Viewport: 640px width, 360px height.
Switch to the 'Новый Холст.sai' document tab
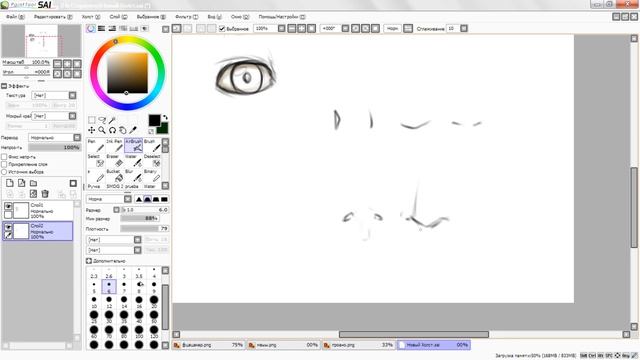click(x=433, y=345)
